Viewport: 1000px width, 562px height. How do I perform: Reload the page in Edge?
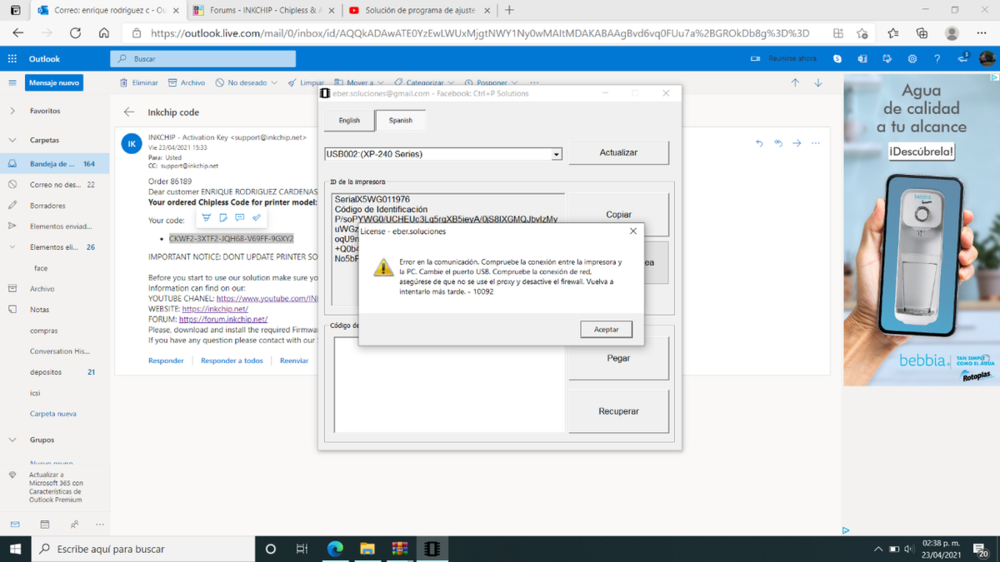point(75,33)
